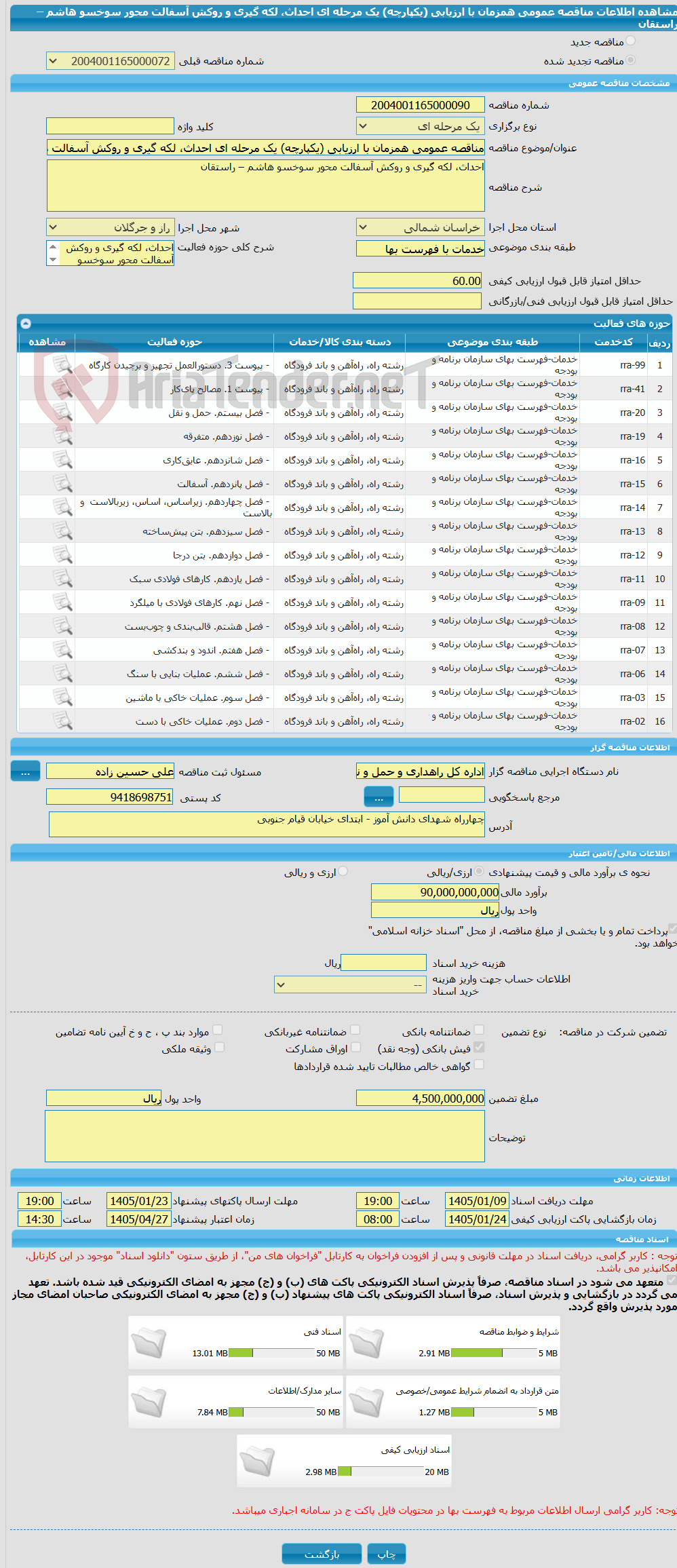
Task: Click طبقه بندی موضوعی column header
Action: pos(492,342)
